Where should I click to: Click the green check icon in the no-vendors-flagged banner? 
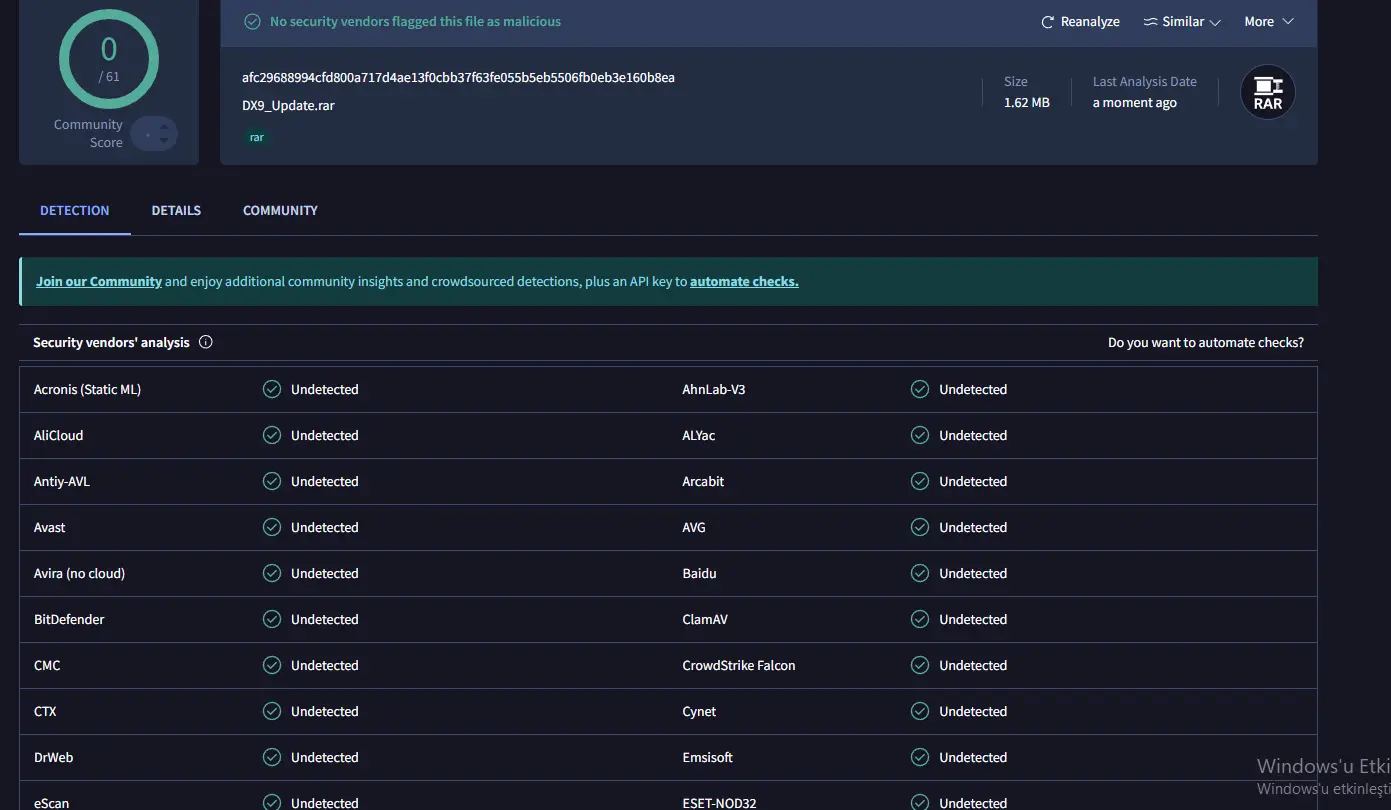(252, 22)
